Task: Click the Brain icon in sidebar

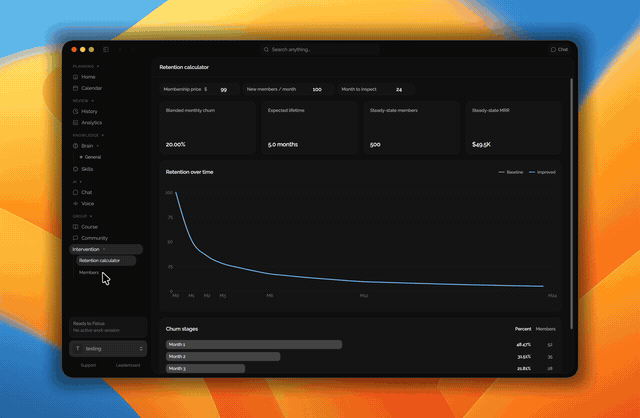Action: tap(76, 146)
